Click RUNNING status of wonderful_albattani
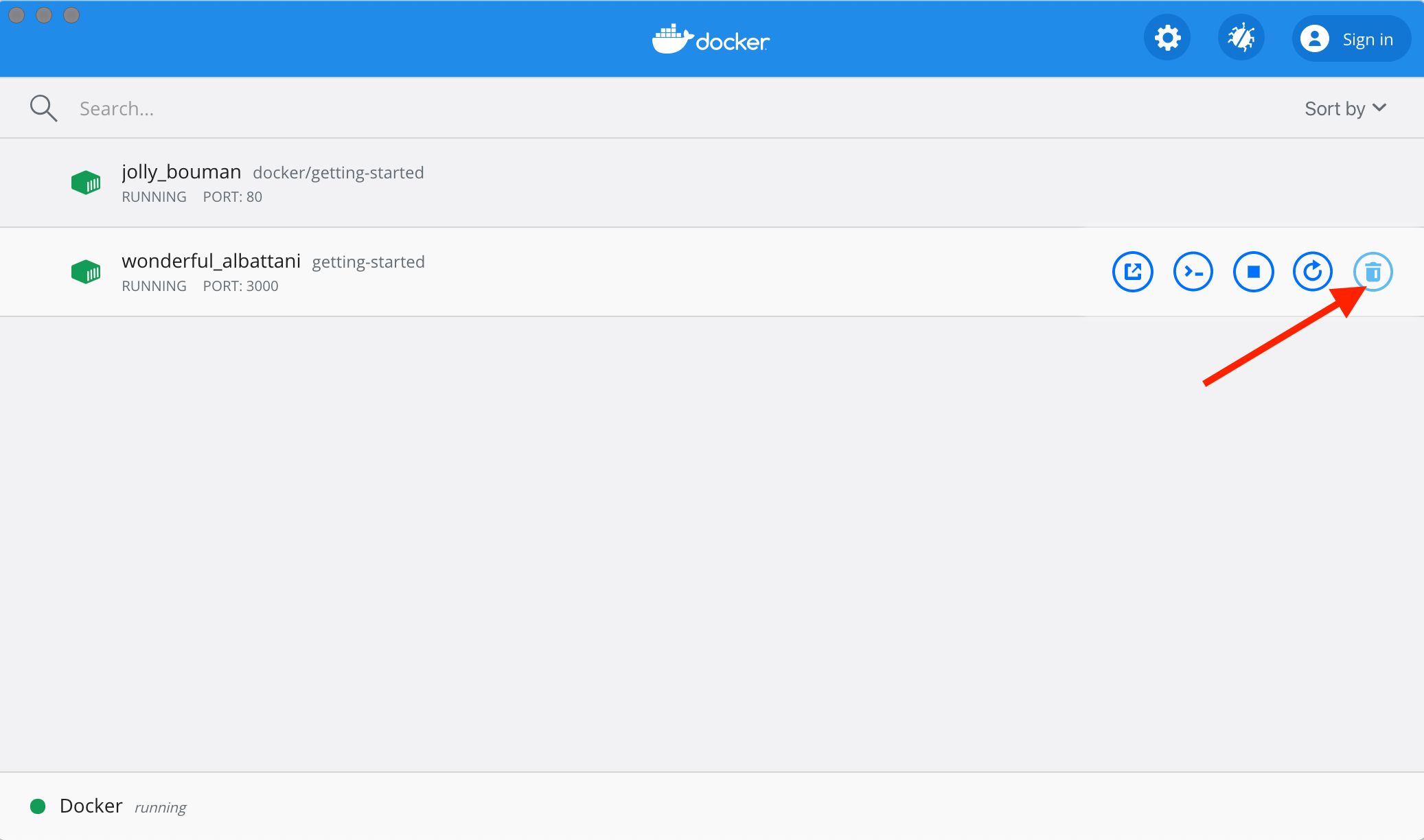Screen dimensions: 1424x840 (x=154, y=286)
